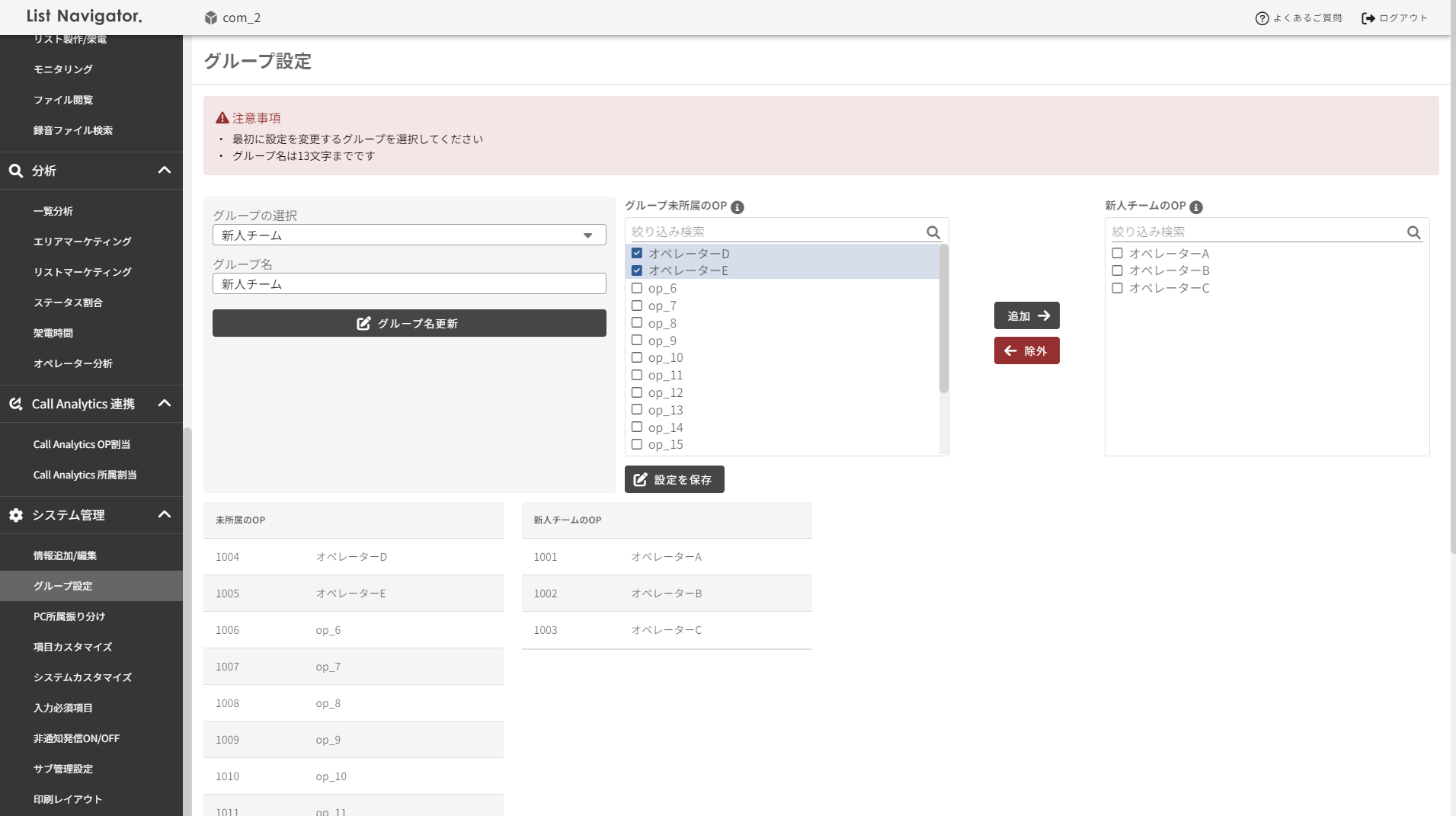Screen dimensions: 1456x816
Task: Click the List Navigator logo
Action: (x=85, y=16)
